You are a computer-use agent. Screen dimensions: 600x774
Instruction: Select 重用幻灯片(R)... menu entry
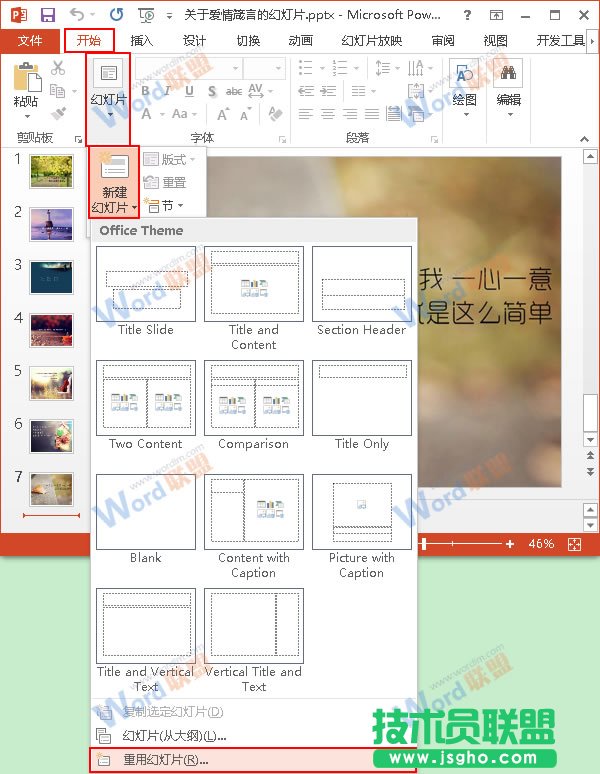click(253, 760)
